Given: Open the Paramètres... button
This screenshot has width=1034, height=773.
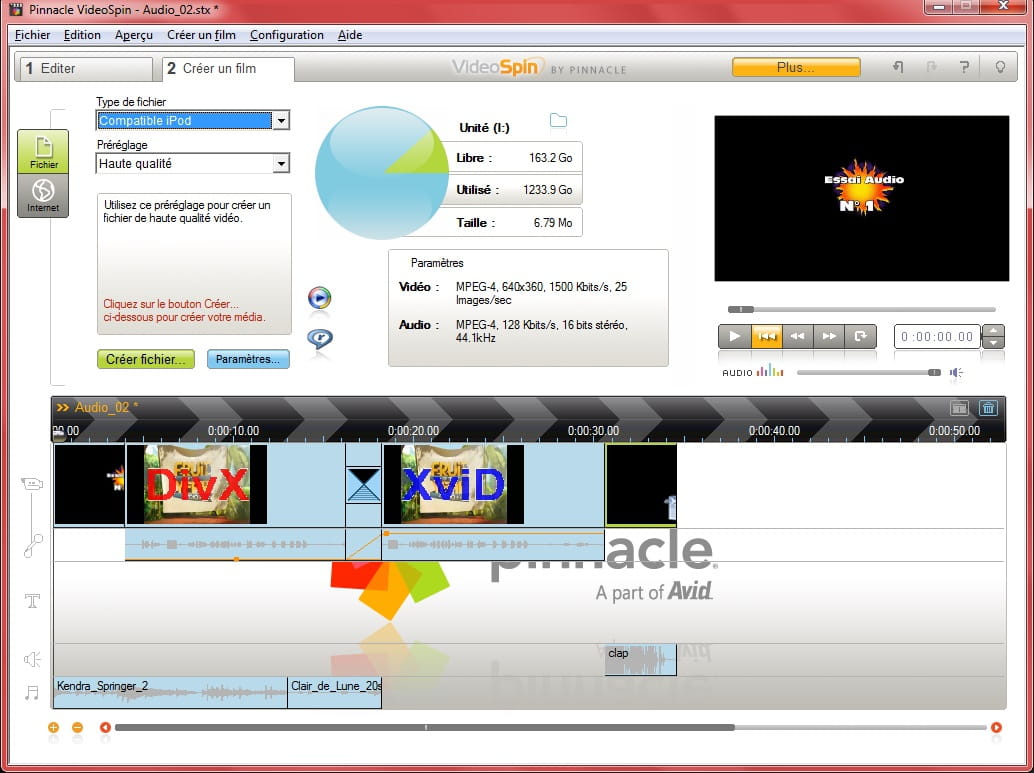Looking at the screenshot, I should click(248, 359).
